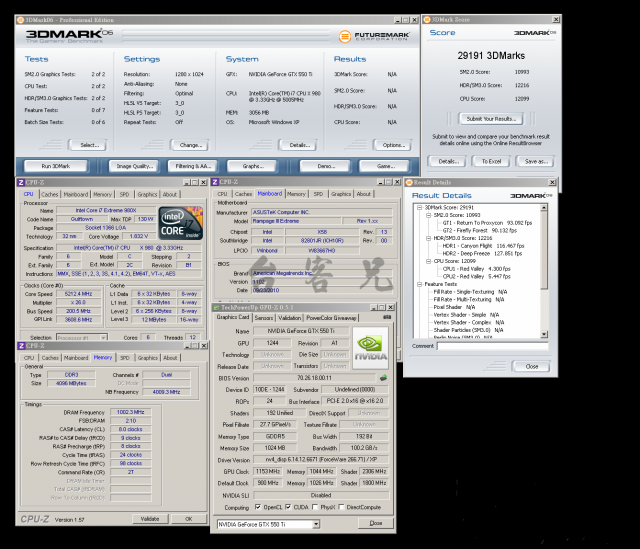
Task: Click the Result Details window title icon
Action: (x=409, y=182)
